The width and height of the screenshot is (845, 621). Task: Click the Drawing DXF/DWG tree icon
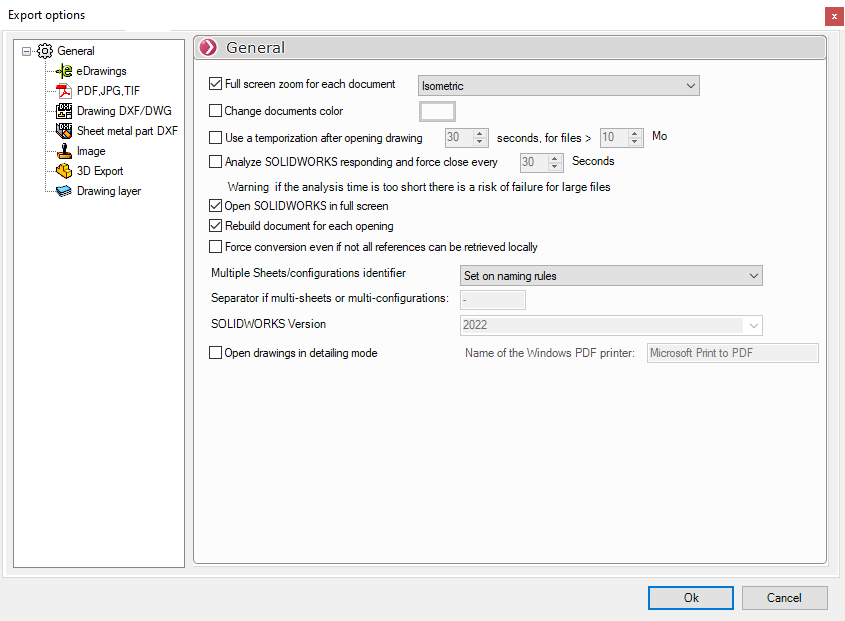click(x=65, y=111)
